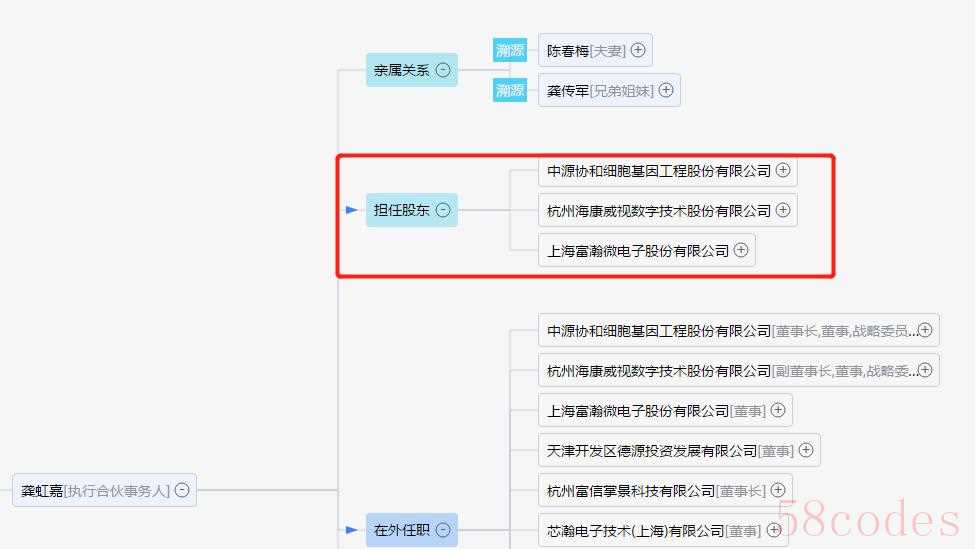Click blue arrow marker before 担任股东
The width and height of the screenshot is (975, 549).
351,210
